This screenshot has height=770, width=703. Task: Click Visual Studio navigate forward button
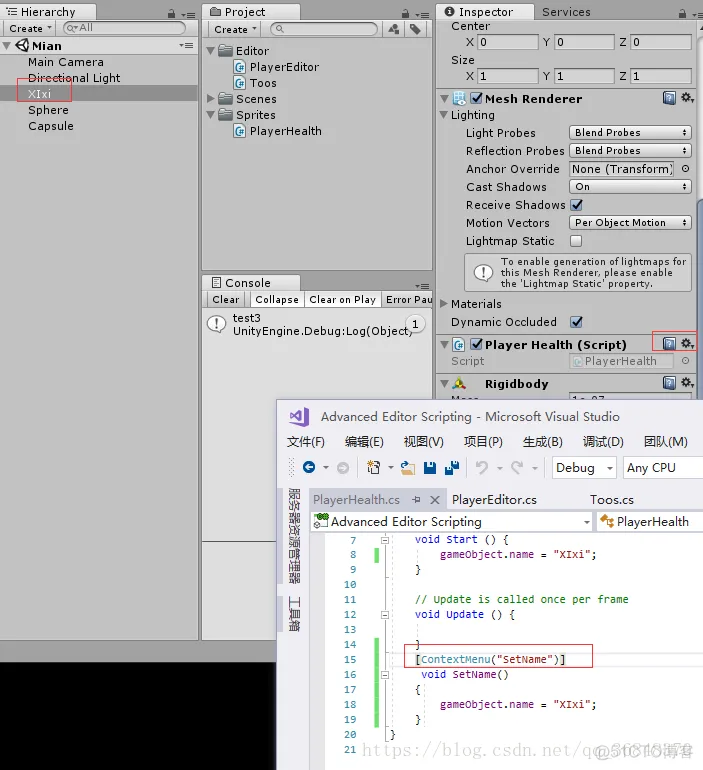[x=343, y=468]
